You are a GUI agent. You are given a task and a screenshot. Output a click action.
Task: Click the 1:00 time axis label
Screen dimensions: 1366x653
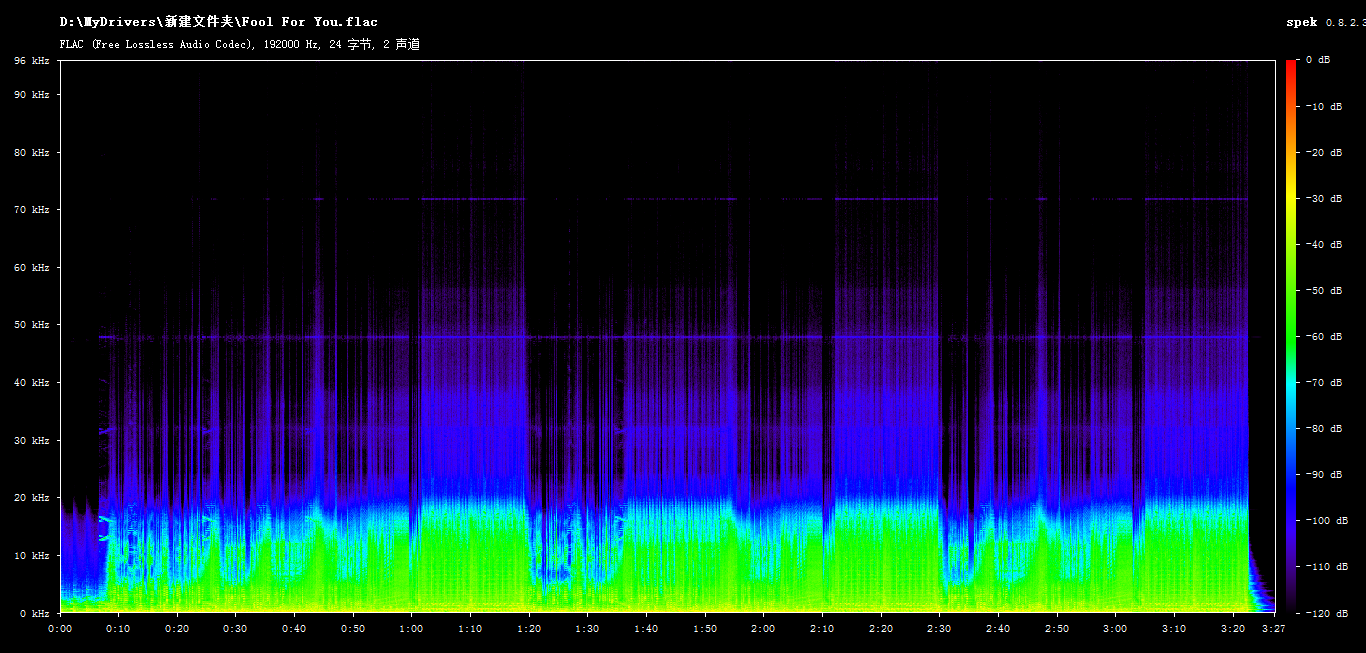(x=411, y=629)
